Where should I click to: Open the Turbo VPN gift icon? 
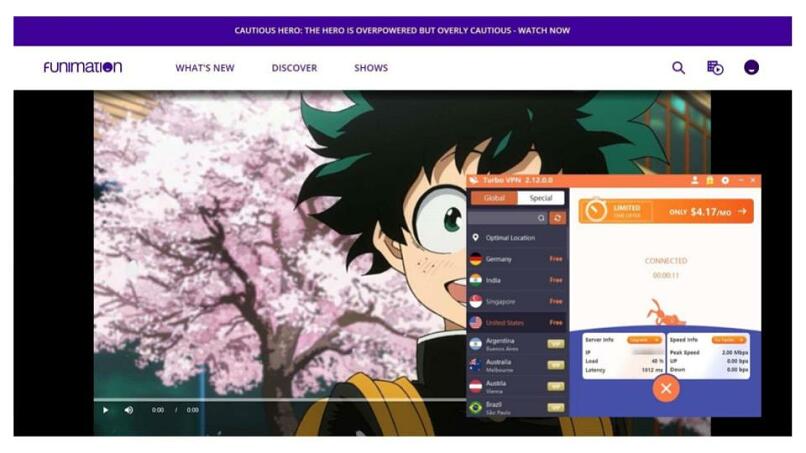pos(710,180)
